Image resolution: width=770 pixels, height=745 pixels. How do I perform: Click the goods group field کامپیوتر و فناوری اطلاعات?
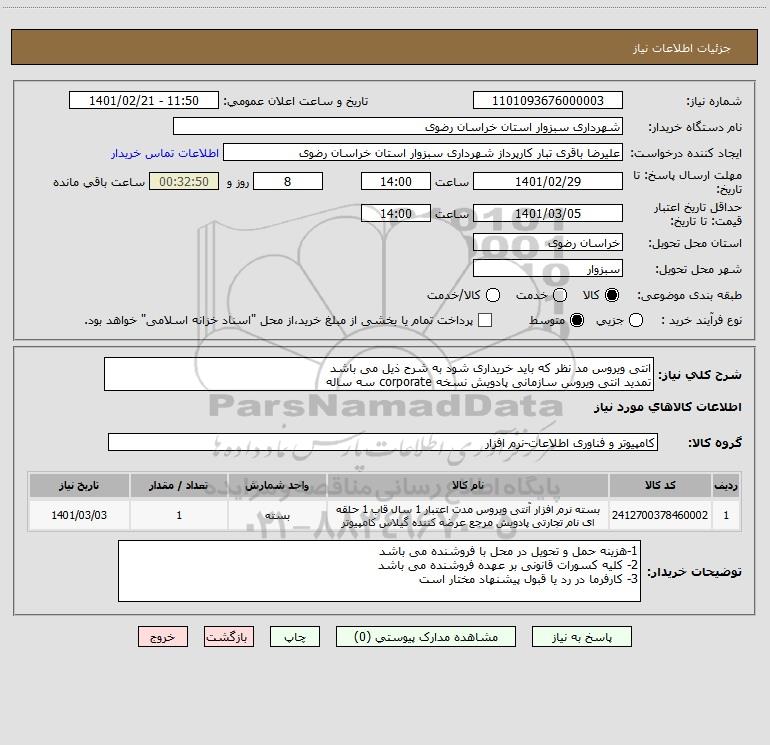coord(383,442)
